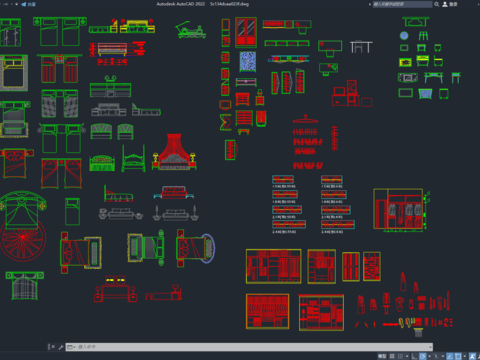This screenshot has width=480, height=360.
Task: Expand the search box arrow at left of field
Action: pos(370,4)
